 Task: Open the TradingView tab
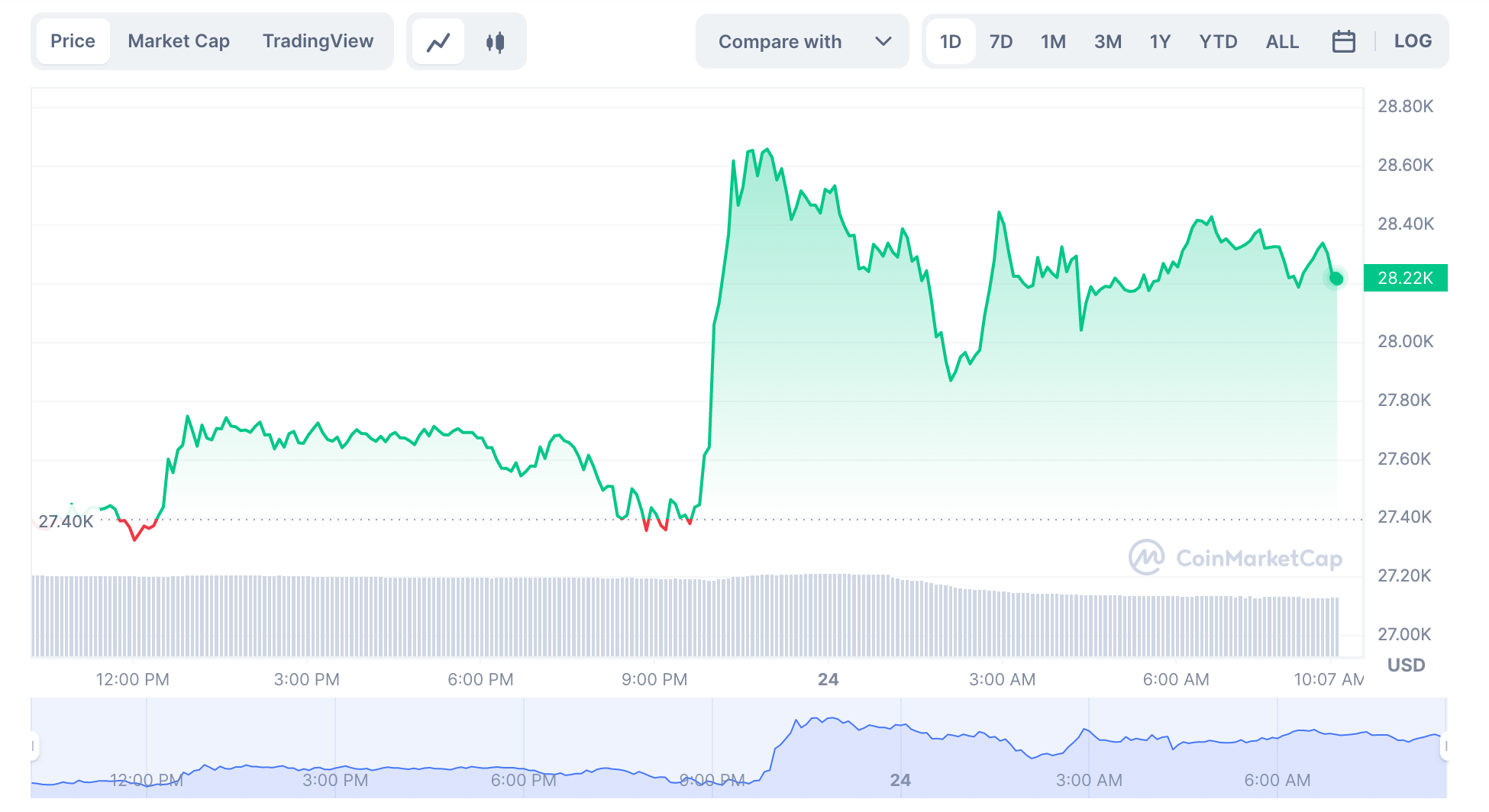point(318,41)
